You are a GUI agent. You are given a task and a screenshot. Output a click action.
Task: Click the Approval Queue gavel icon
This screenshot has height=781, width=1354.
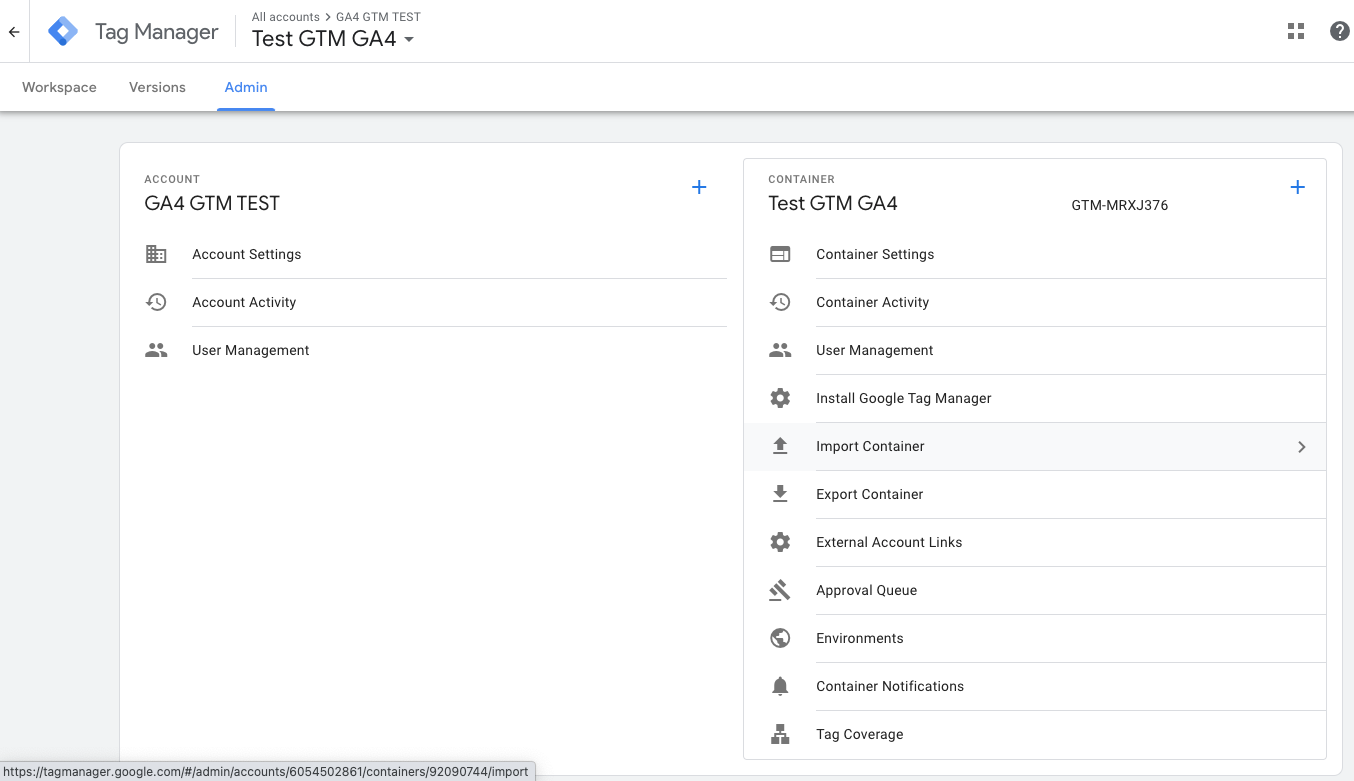coord(780,590)
